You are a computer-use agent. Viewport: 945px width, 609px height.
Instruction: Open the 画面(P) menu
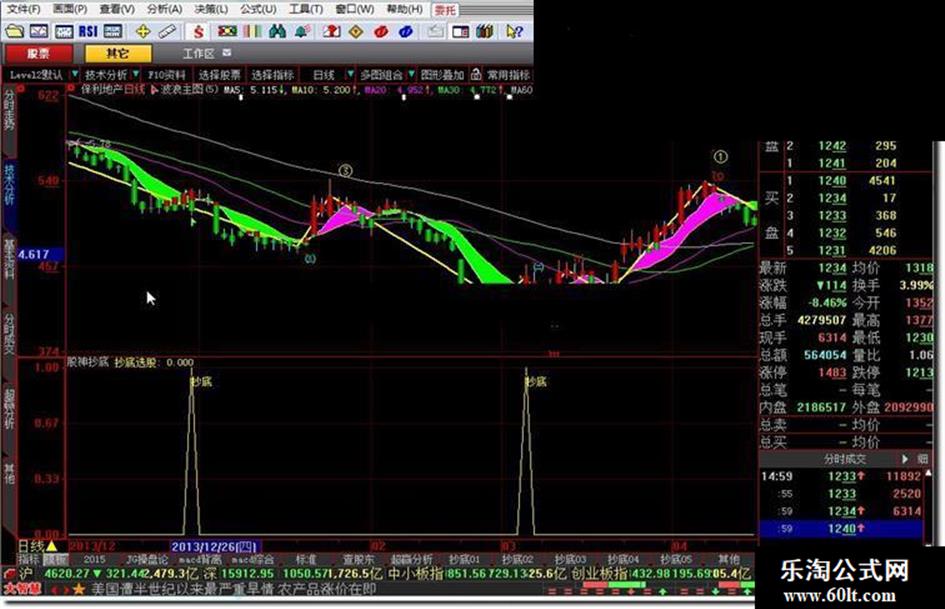click(70, 9)
